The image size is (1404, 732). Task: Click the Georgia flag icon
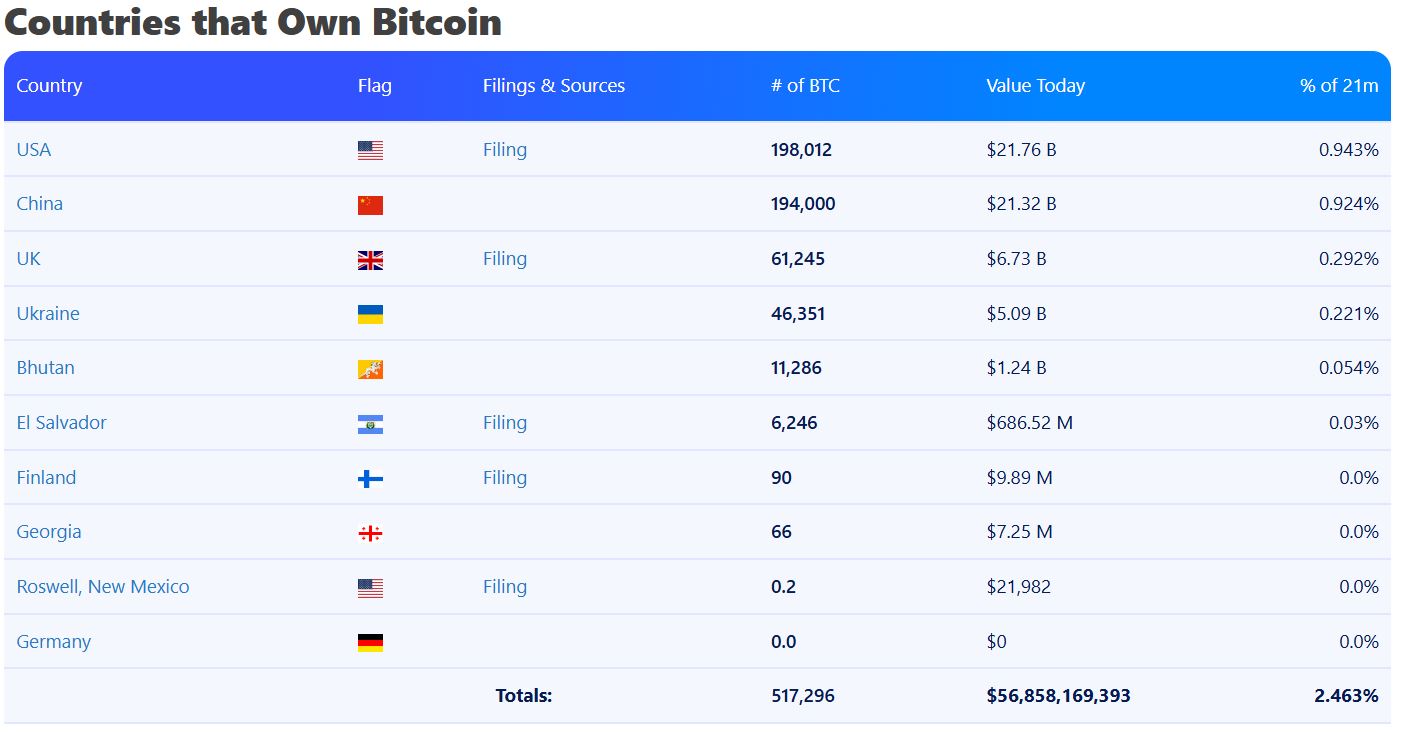pos(371,532)
